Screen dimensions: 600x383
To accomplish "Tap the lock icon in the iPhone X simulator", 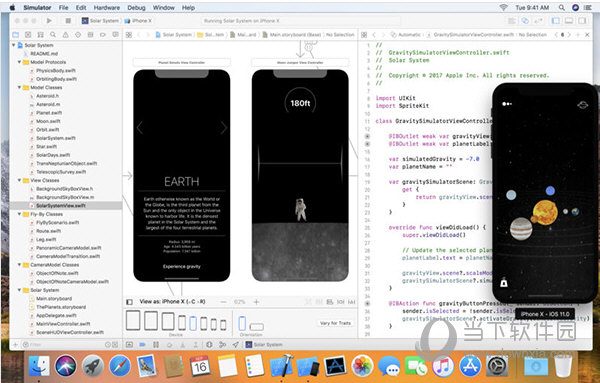I will 504,283.
